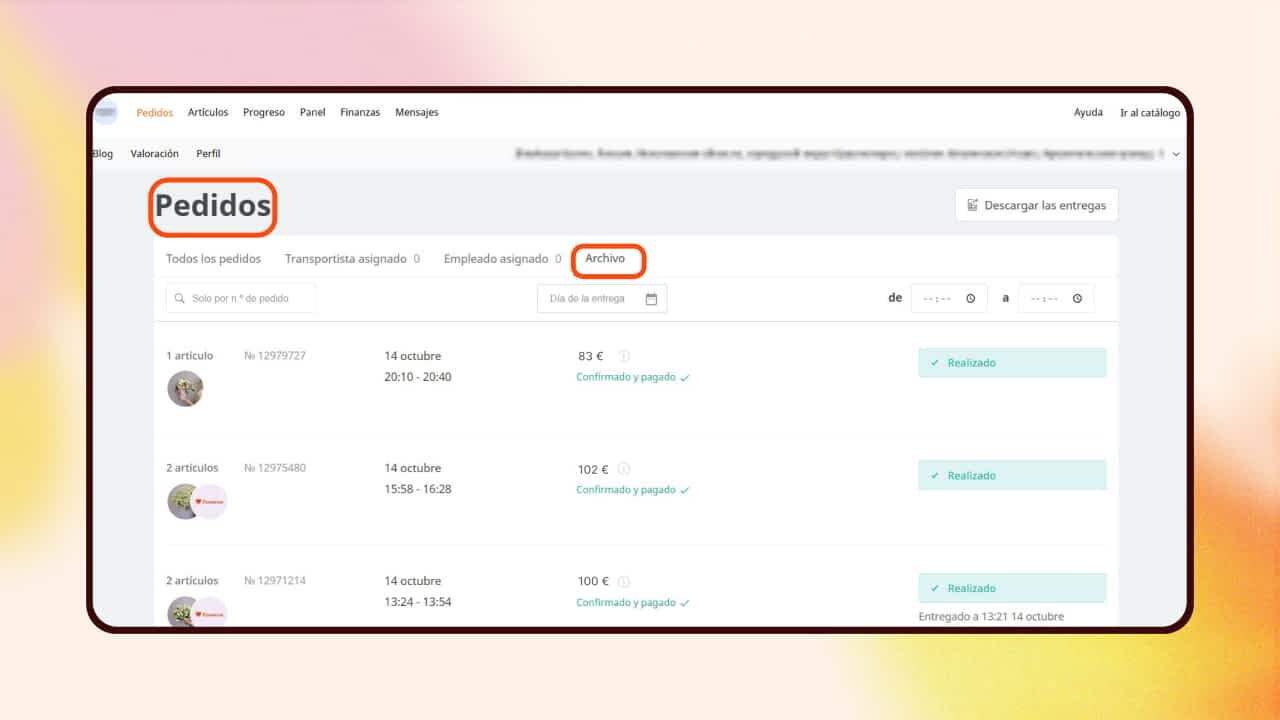Click clock icon in the 'de' time field
This screenshot has width=1280, height=720.
point(971,299)
